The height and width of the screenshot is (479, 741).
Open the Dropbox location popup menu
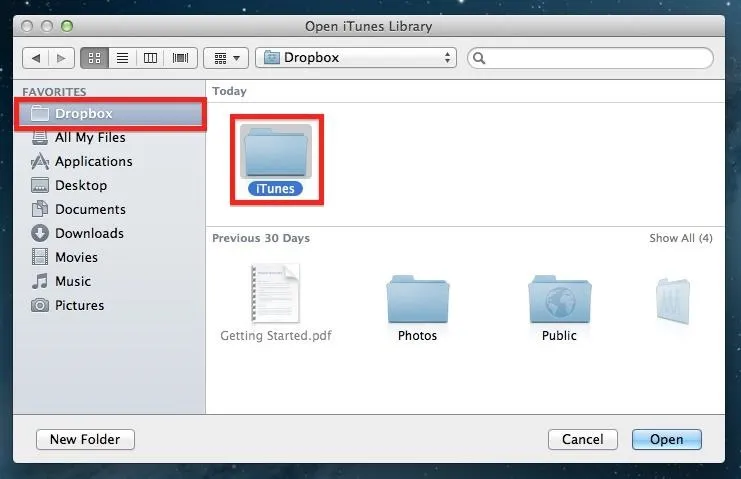356,58
